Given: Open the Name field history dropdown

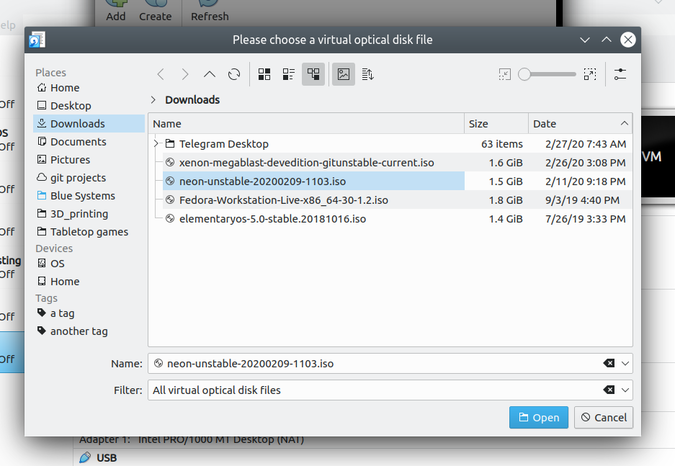Looking at the screenshot, I should [626, 363].
